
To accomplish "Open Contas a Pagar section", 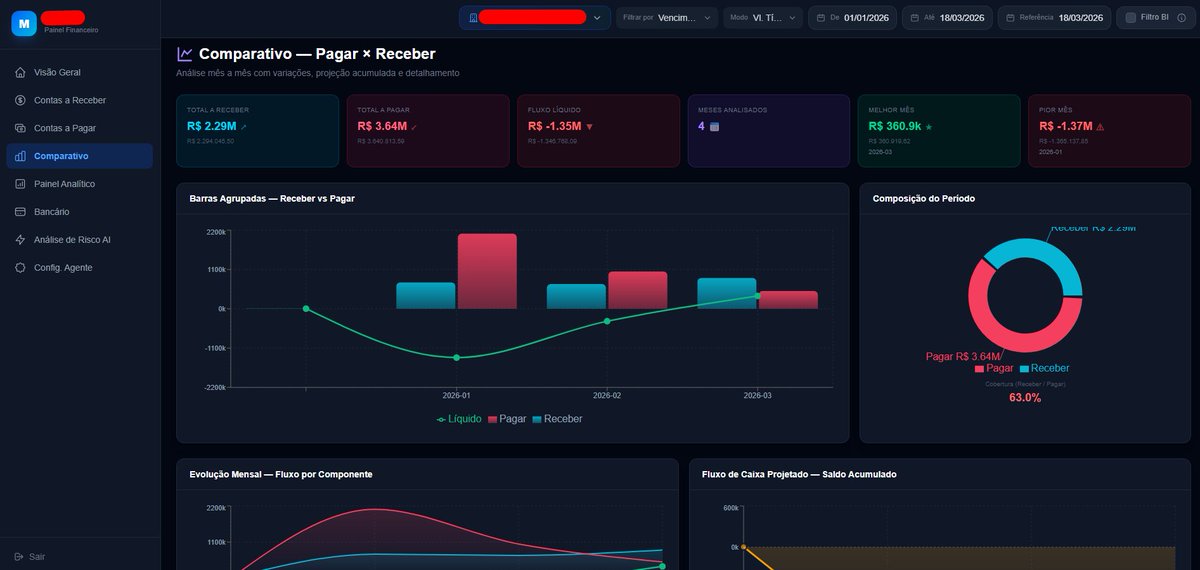I will (x=80, y=128).
